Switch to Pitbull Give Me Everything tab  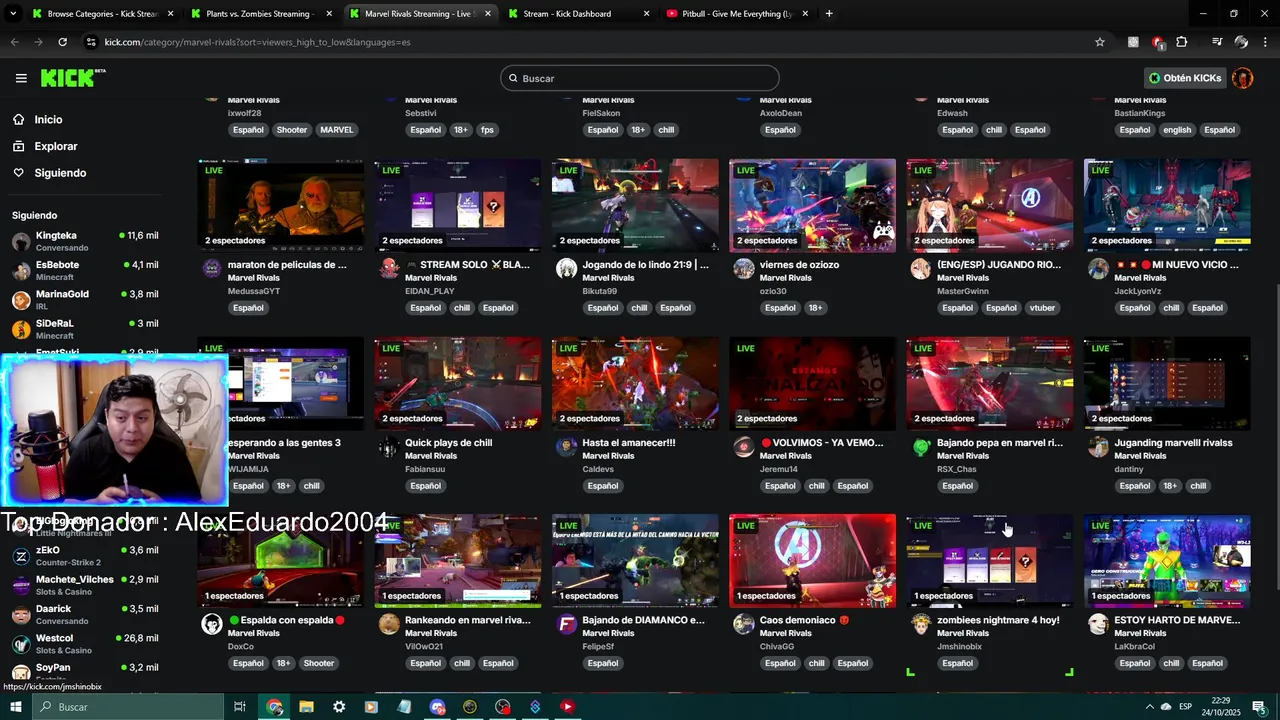737,14
